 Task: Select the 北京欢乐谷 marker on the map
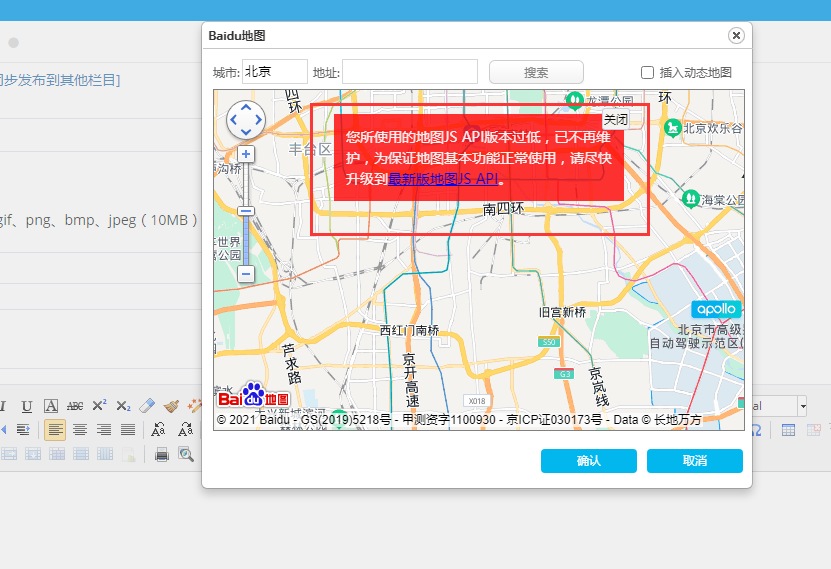673,128
